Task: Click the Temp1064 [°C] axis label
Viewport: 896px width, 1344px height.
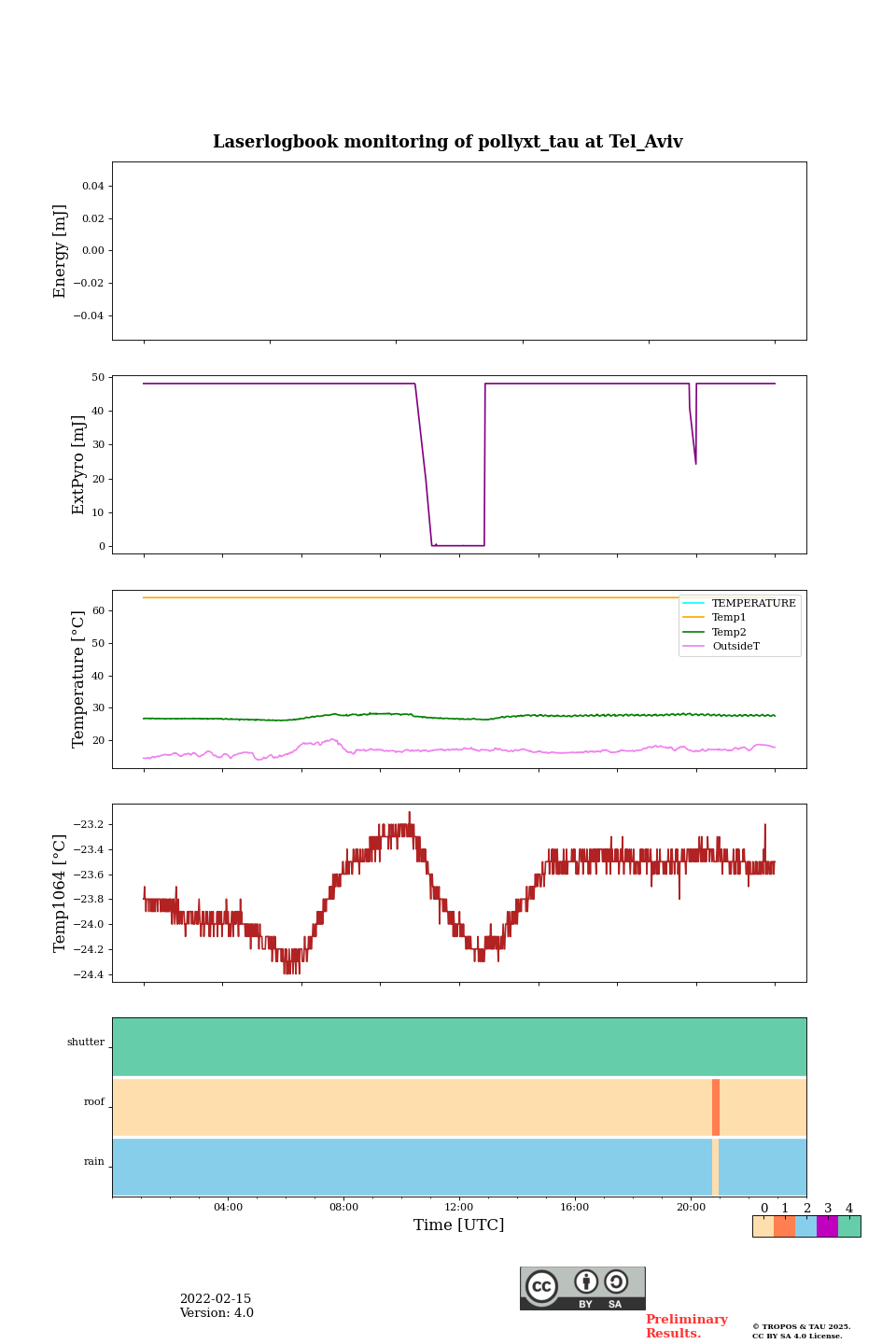Action: [61, 893]
